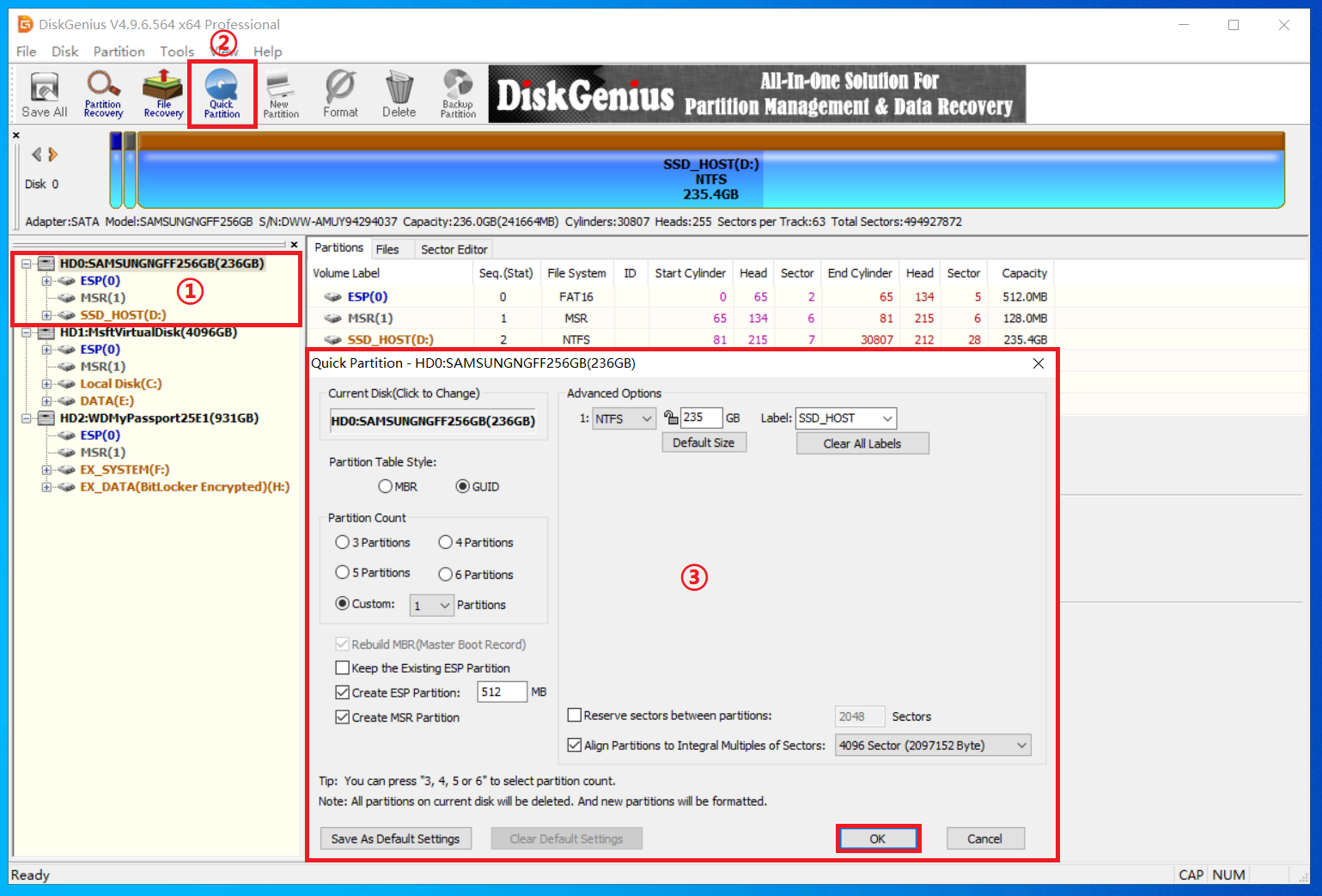Click the HD2 WDMyPassport drive icon
This screenshot has height=896, width=1322.
click(46, 418)
